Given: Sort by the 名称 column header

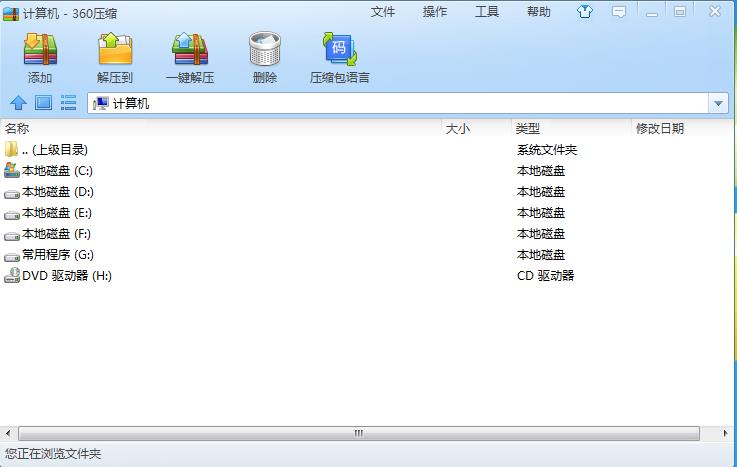Looking at the screenshot, I should coord(17,128).
